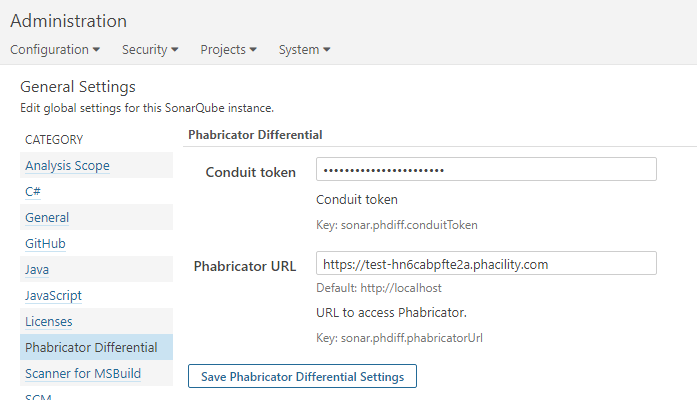Viewport: 697px width, 400px height.
Task: Open JavaScript category settings
Action: (53, 296)
